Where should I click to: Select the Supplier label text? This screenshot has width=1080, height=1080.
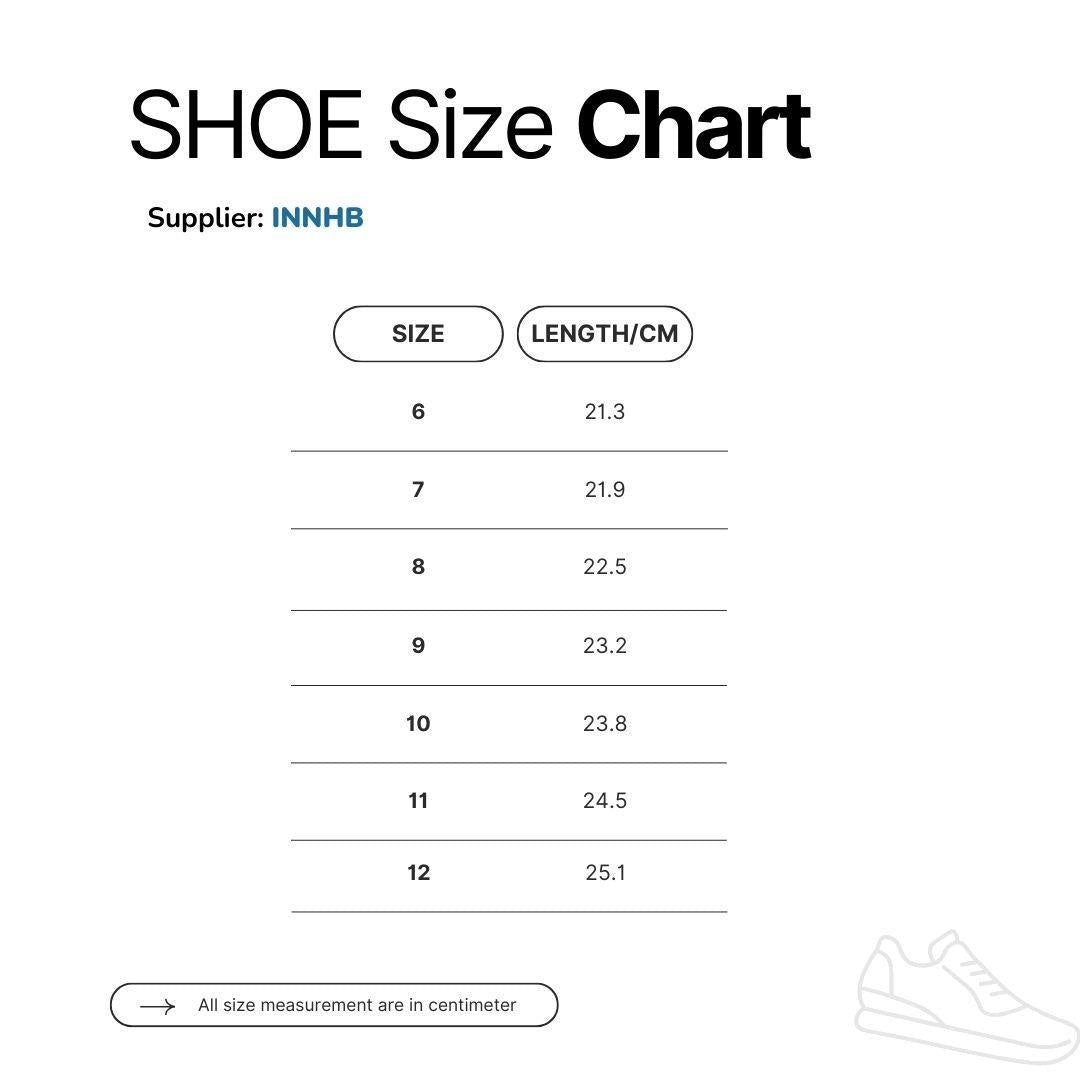tap(205, 218)
